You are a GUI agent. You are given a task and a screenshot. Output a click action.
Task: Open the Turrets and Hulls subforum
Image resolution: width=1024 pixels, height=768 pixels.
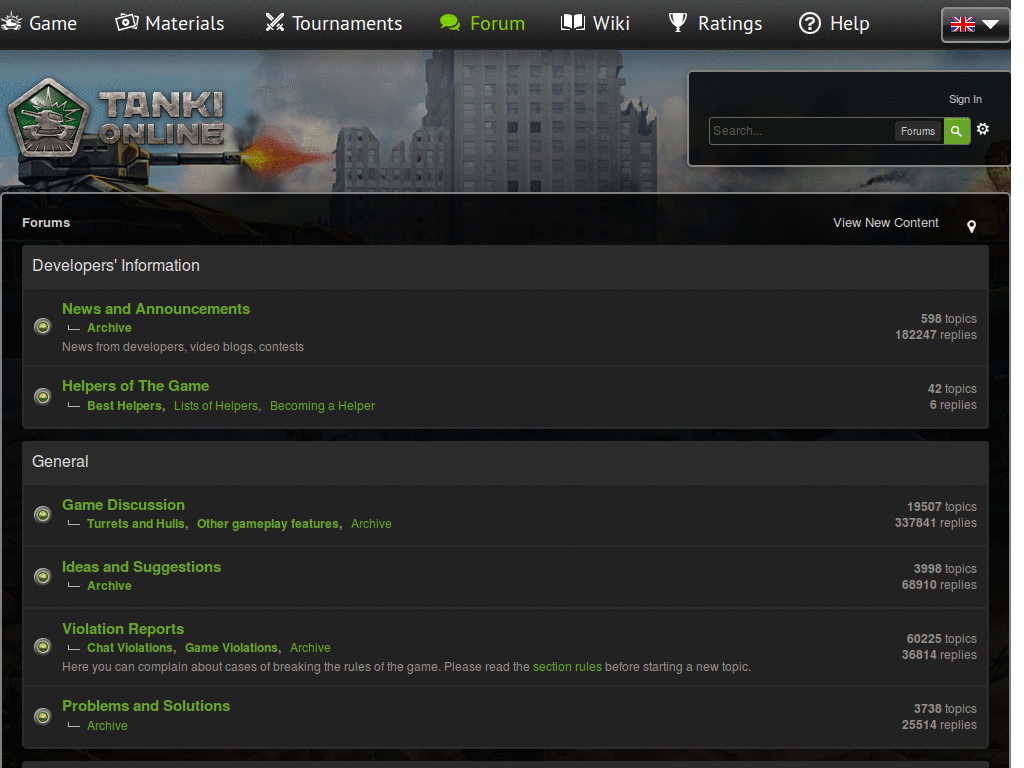coord(136,524)
